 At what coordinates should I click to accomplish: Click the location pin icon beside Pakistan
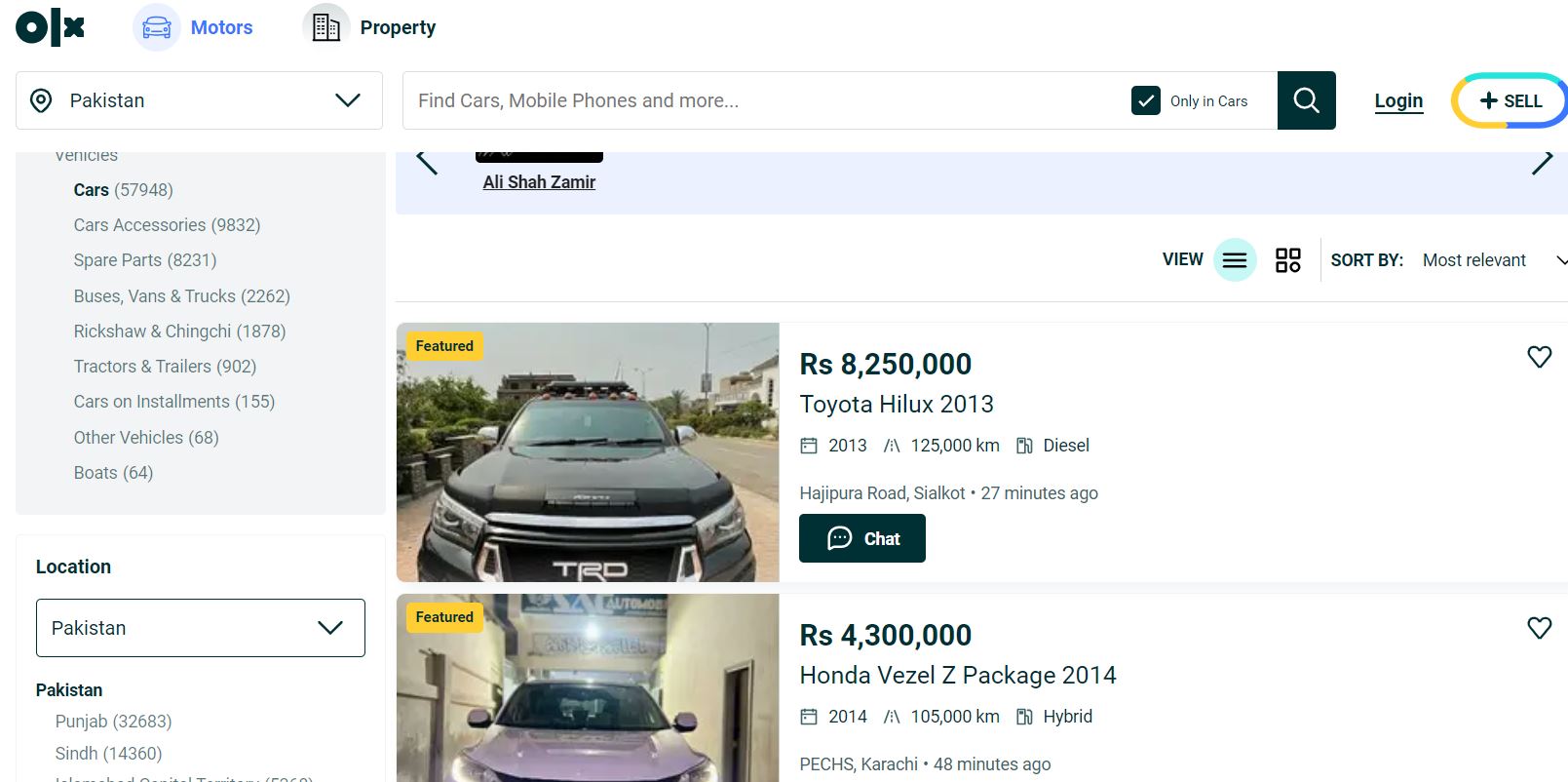point(41,100)
